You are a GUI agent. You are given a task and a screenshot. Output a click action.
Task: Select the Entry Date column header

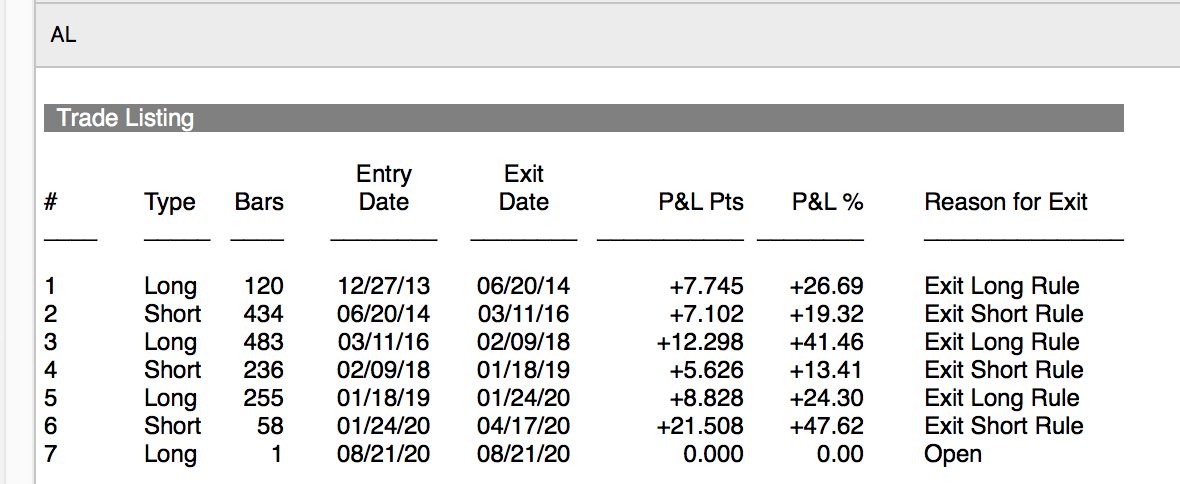384,188
